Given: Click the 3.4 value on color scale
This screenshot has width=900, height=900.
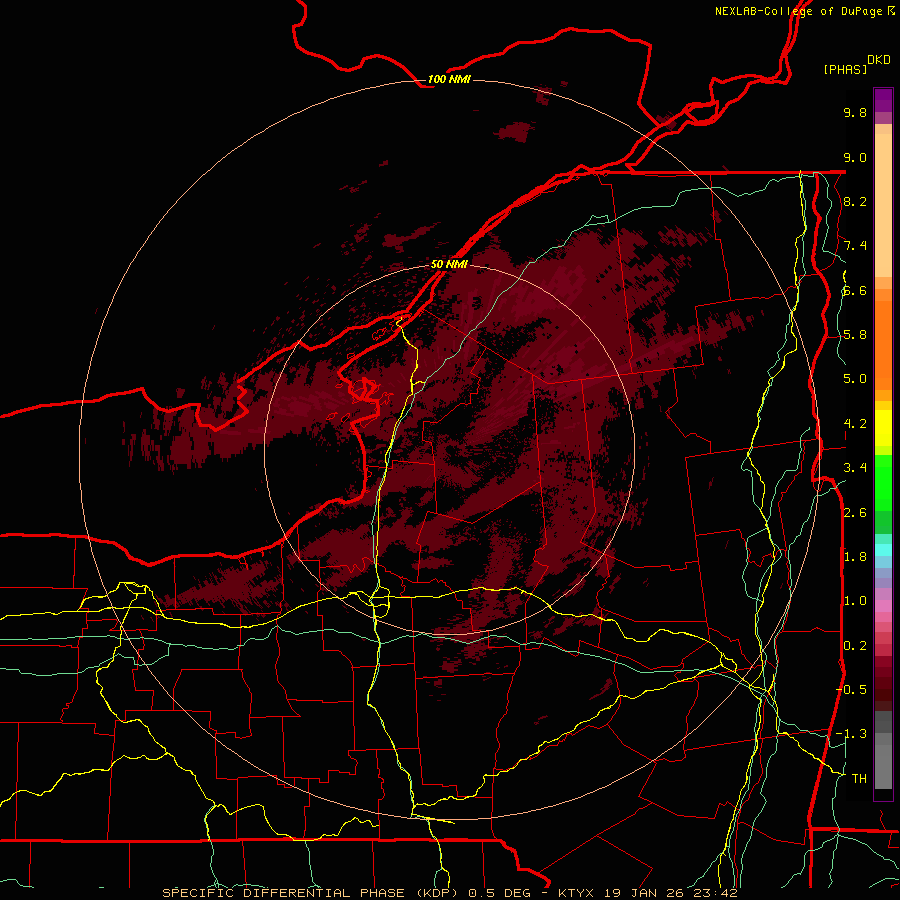Looking at the screenshot, I should click(x=855, y=468).
